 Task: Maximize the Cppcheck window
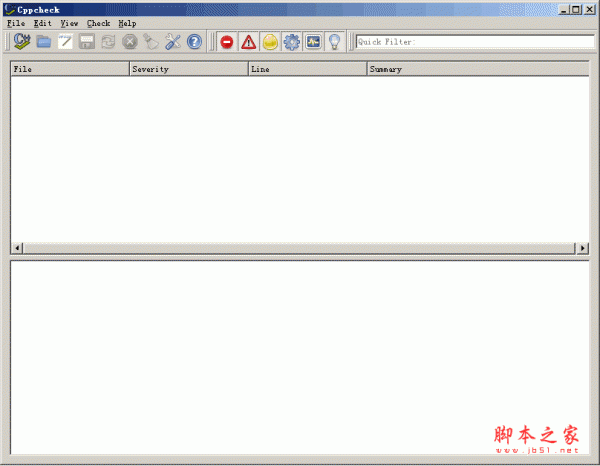coord(576,10)
